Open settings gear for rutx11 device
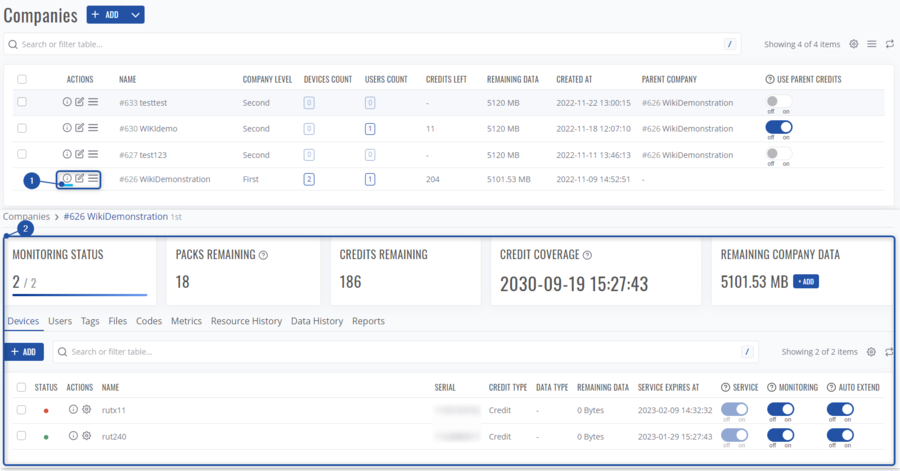This screenshot has height=471, width=900. [x=87, y=410]
